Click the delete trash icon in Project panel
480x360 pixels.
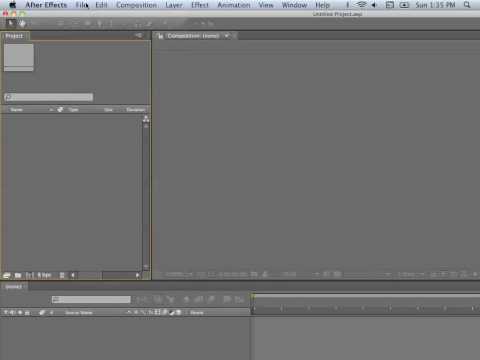tap(62, 275)
